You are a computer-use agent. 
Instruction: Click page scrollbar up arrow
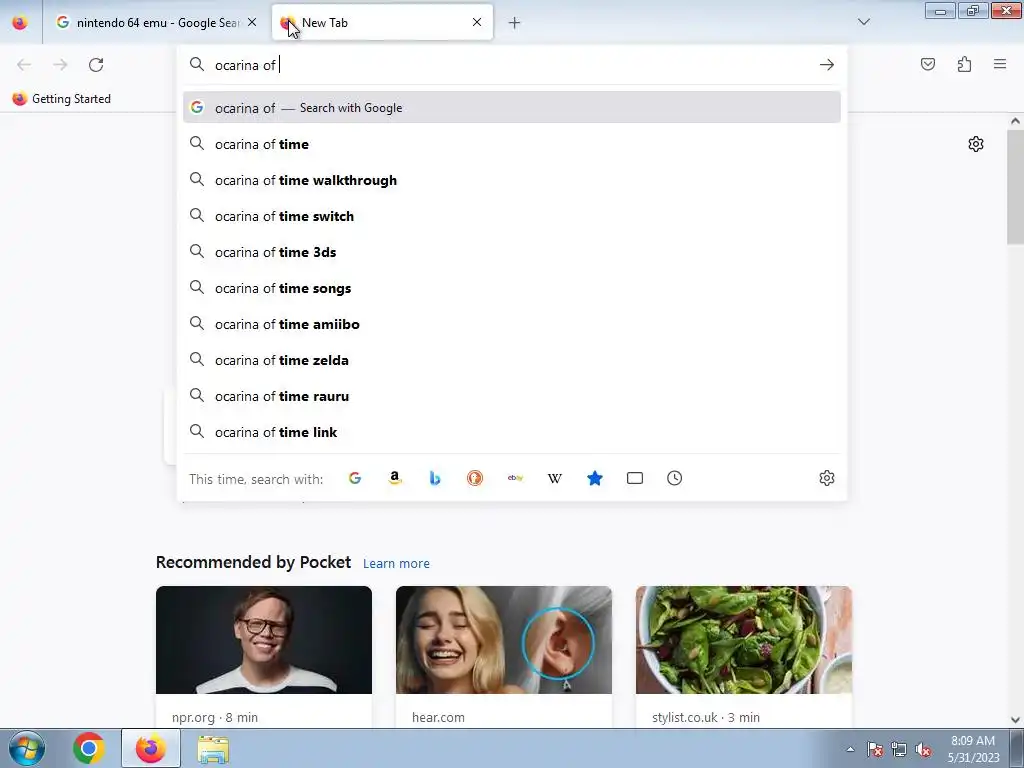[1015, 121]
